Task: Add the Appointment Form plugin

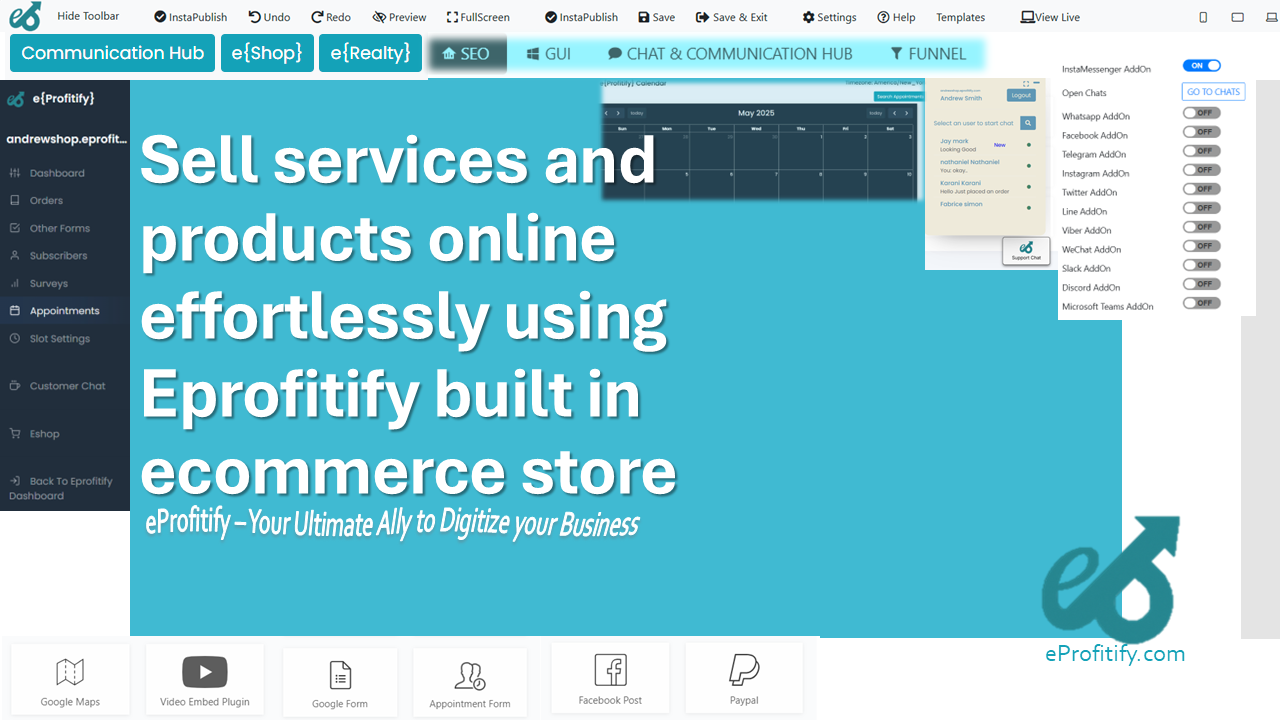Action: click(470, 682)
